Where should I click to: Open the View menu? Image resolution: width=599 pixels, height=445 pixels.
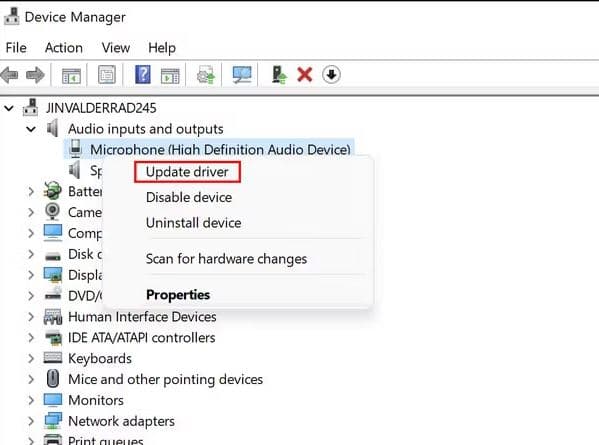point(116,48)
